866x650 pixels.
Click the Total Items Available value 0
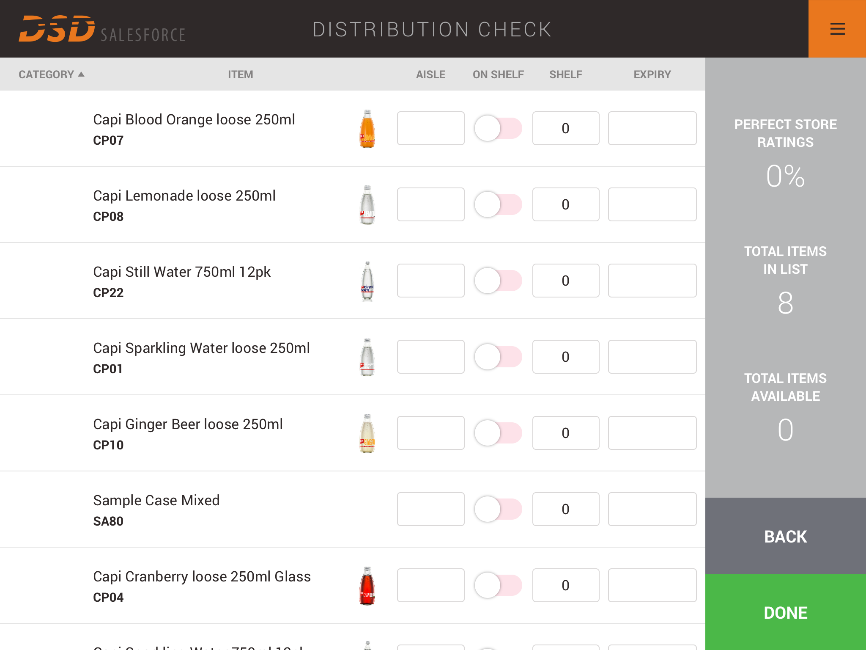point(785,430)
